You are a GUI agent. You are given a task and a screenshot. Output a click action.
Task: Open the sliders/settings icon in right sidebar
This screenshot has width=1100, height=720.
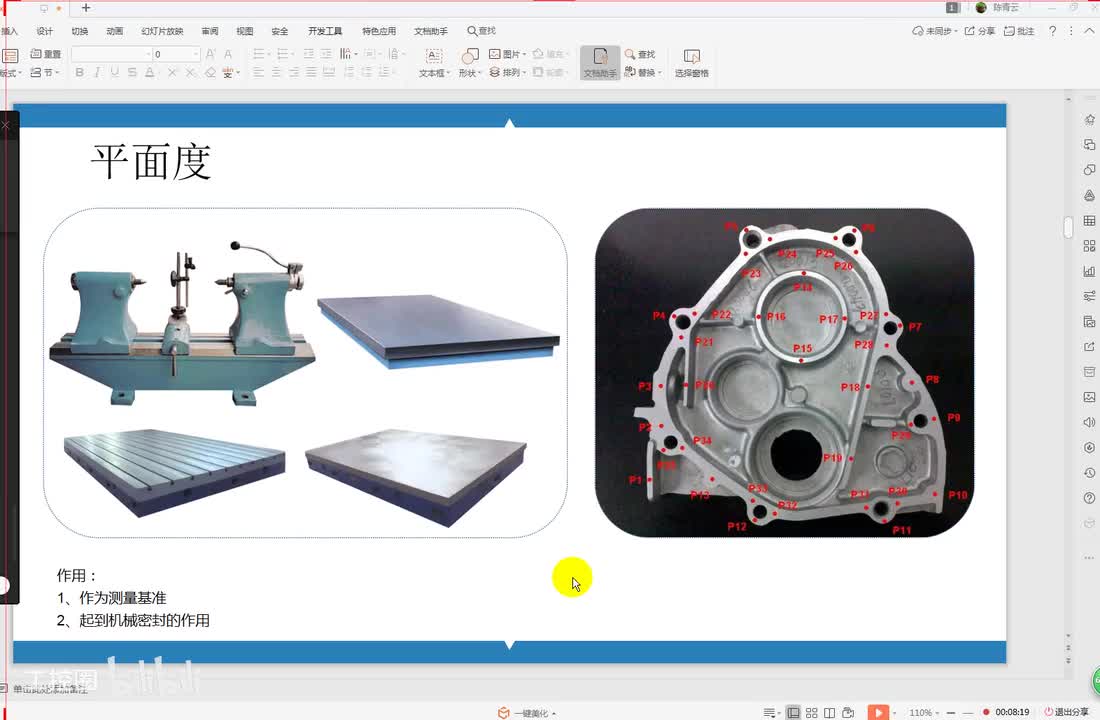1089,296
